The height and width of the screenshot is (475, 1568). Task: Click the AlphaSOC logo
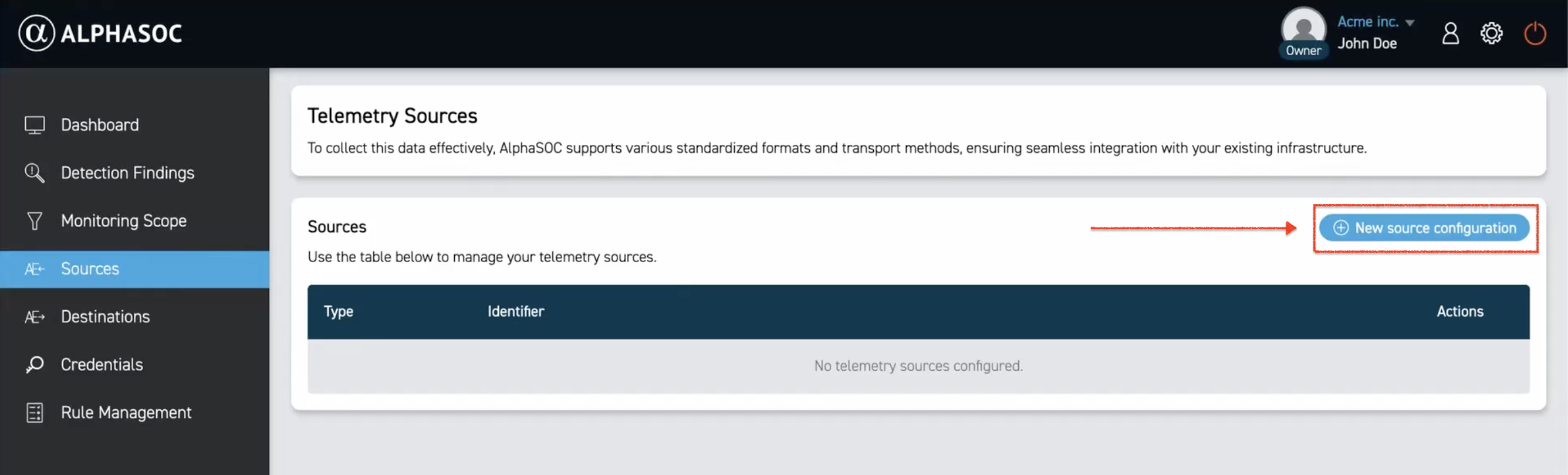tap(99, 33)
